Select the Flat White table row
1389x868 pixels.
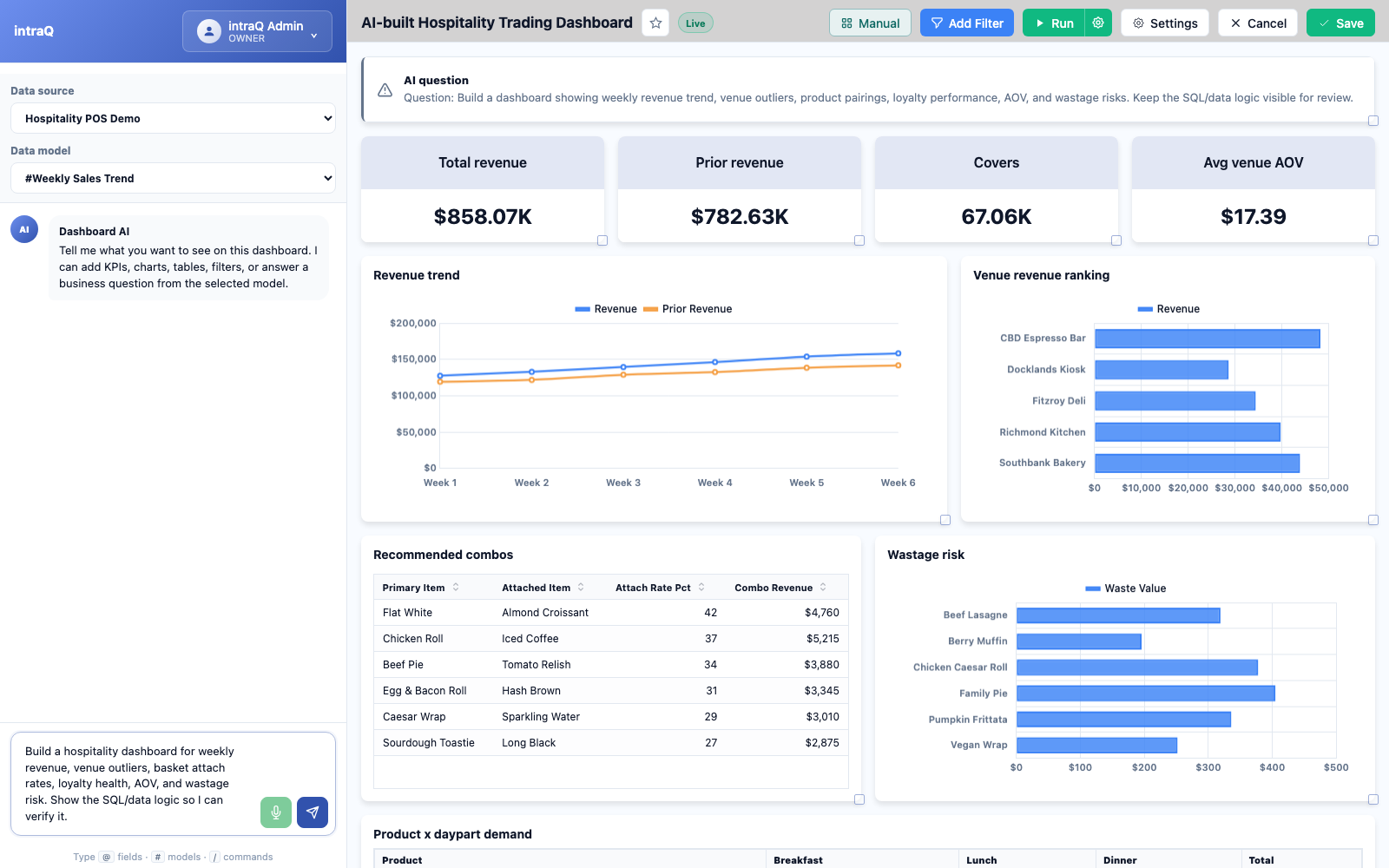[x=610, y=613]
